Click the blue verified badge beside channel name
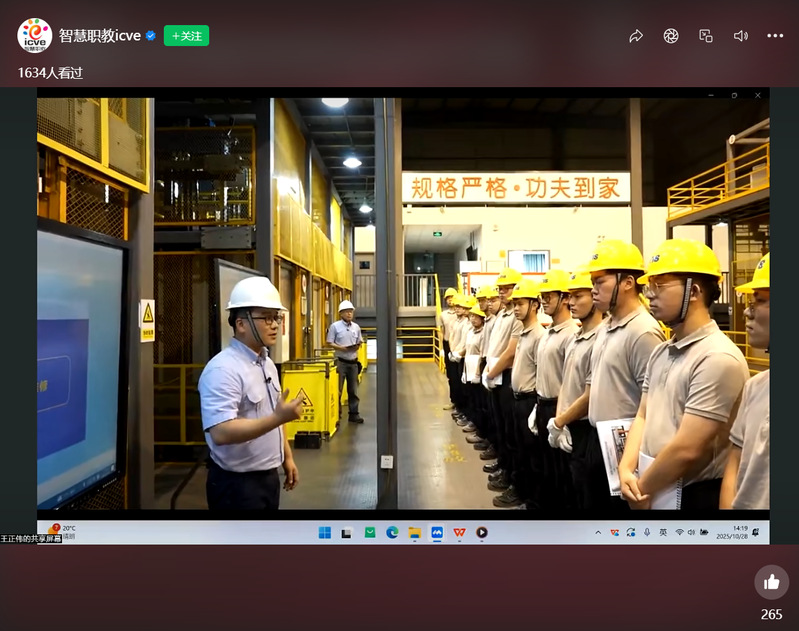The width and height of the screenshot is (799, 631). pyautogui.click(x=151, y=36)
